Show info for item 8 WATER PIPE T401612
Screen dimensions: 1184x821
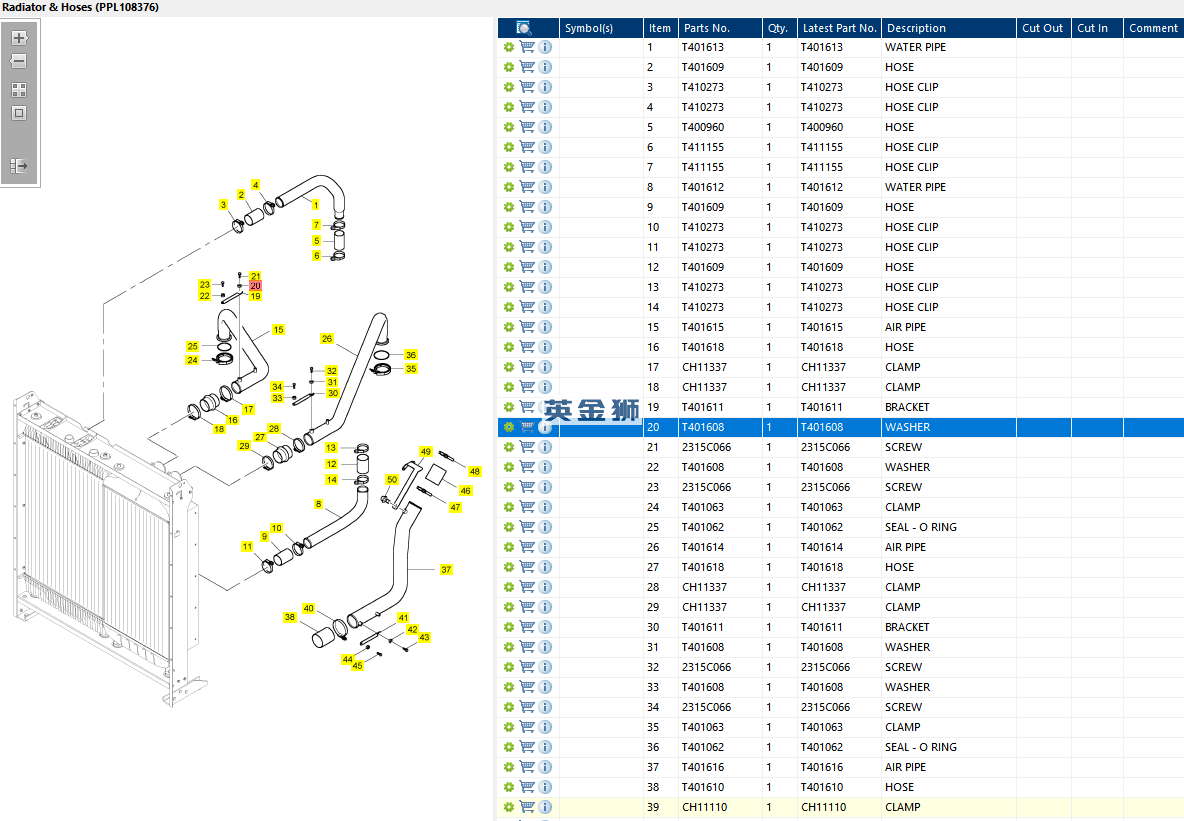pos(545,187)
